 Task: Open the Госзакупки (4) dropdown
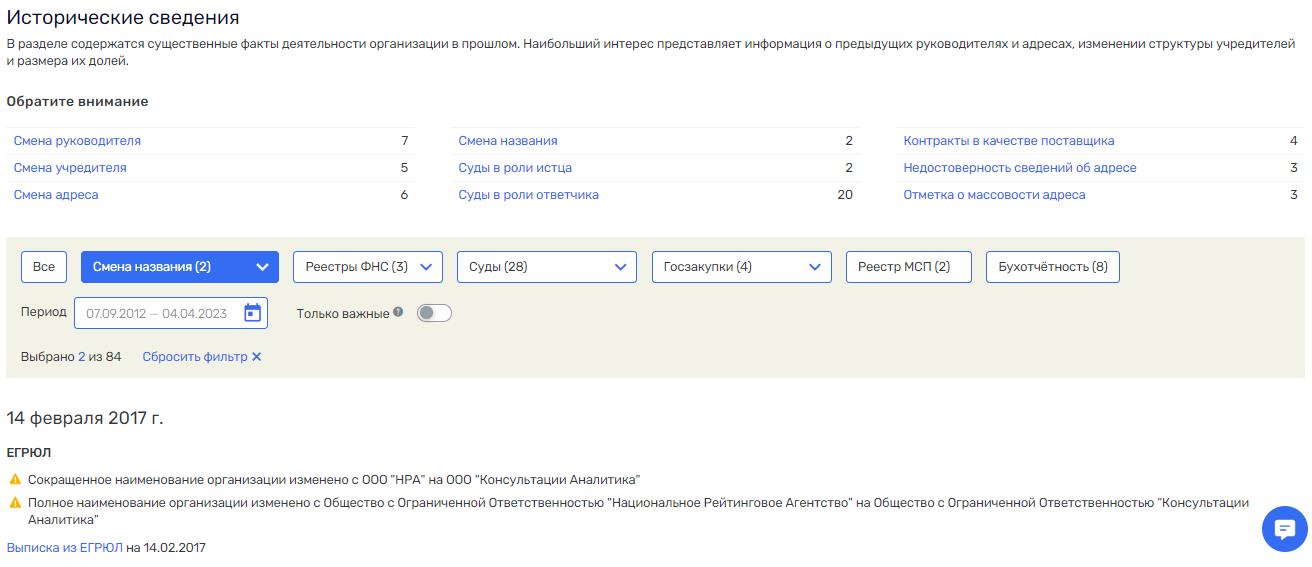(741, 267)
